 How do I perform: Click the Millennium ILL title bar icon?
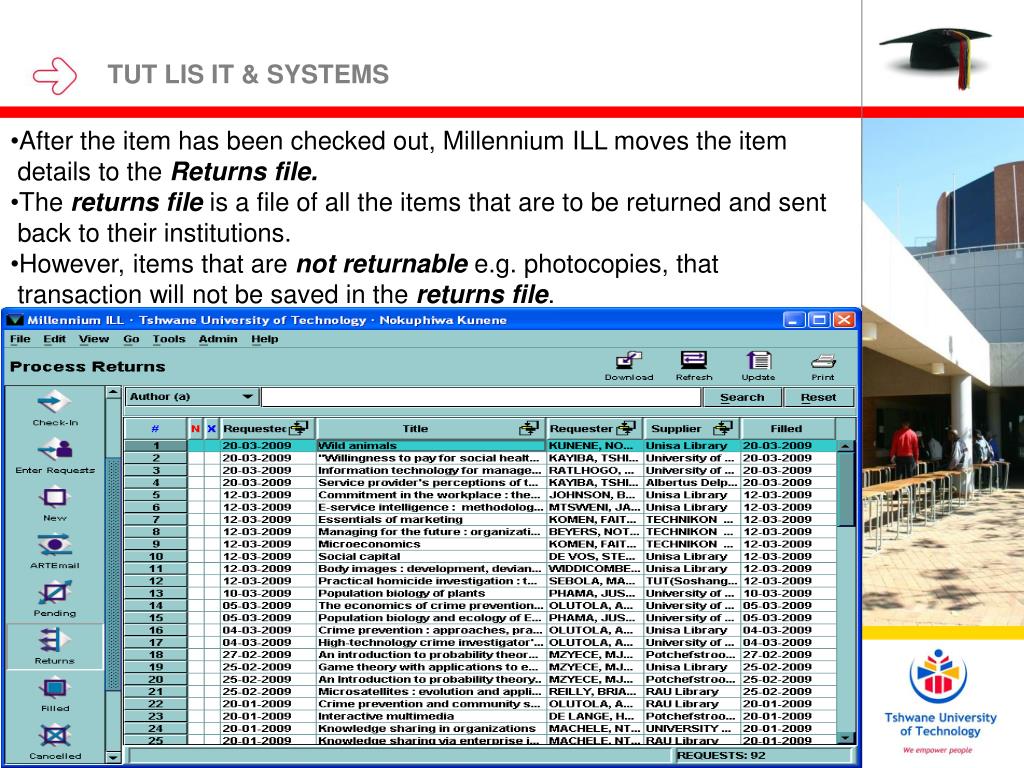pos(14,320)
